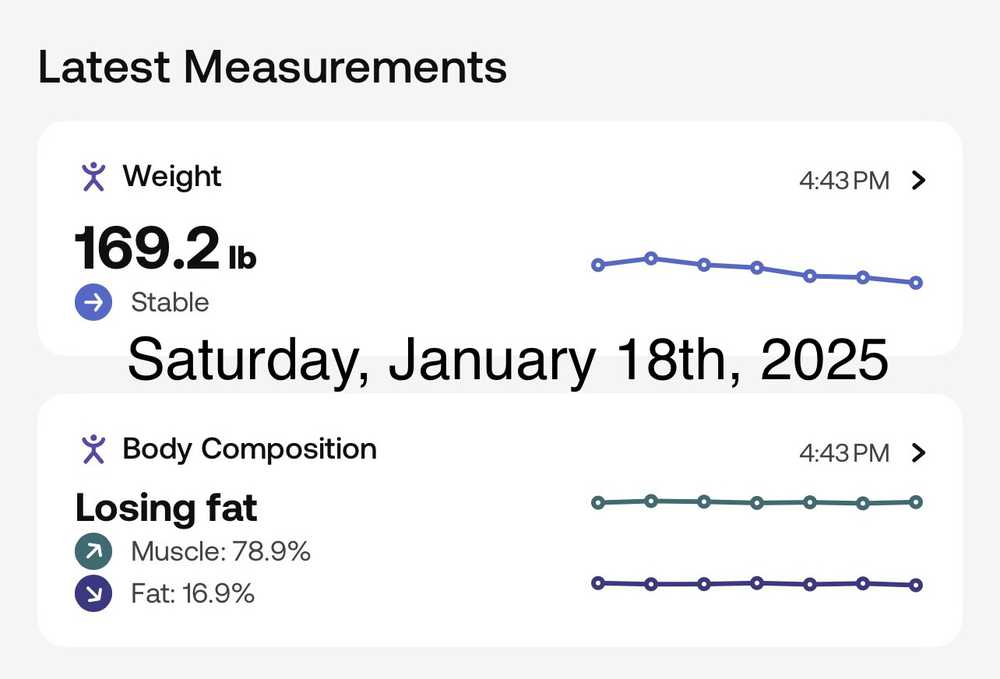Click the purple person icon beside Weight
The width and height of the screenshot is (1000, 679).
pyautogui.click(x=93, y=177)
